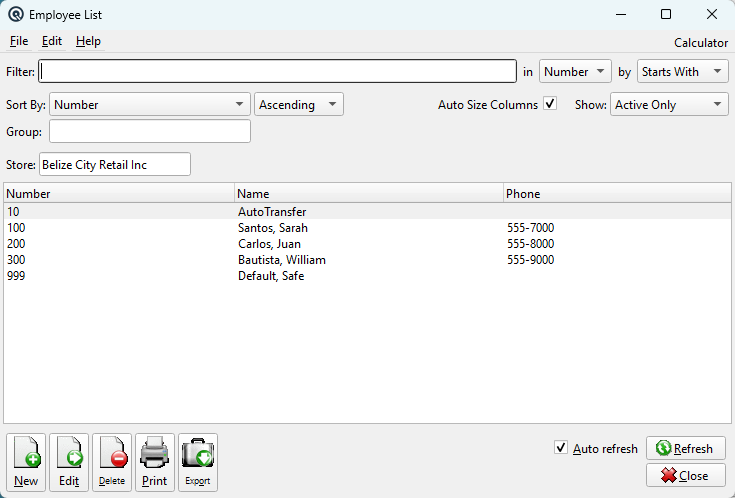
Task: Click phone number 555-8000
Action: (x=530, y=244)
